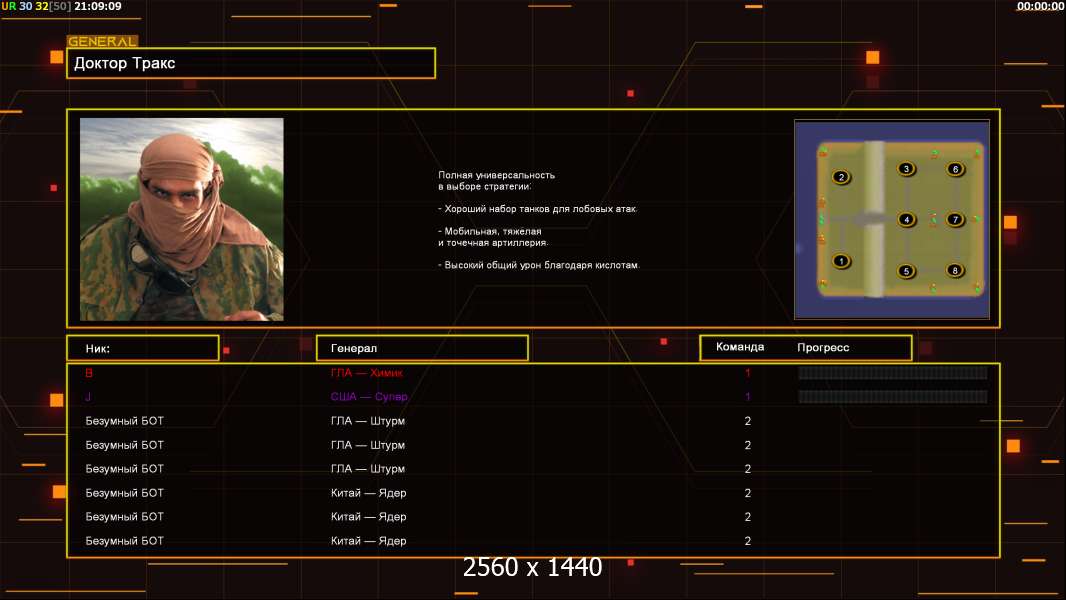The height and width of the screenshot is (600, 1066).
Task: Select the Генерал column header
Action: click(421, 348)
